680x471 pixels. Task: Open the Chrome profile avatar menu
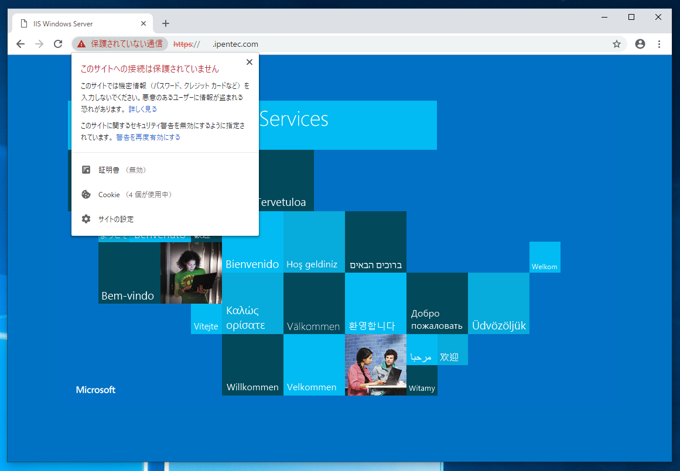(x=640, y=44)
